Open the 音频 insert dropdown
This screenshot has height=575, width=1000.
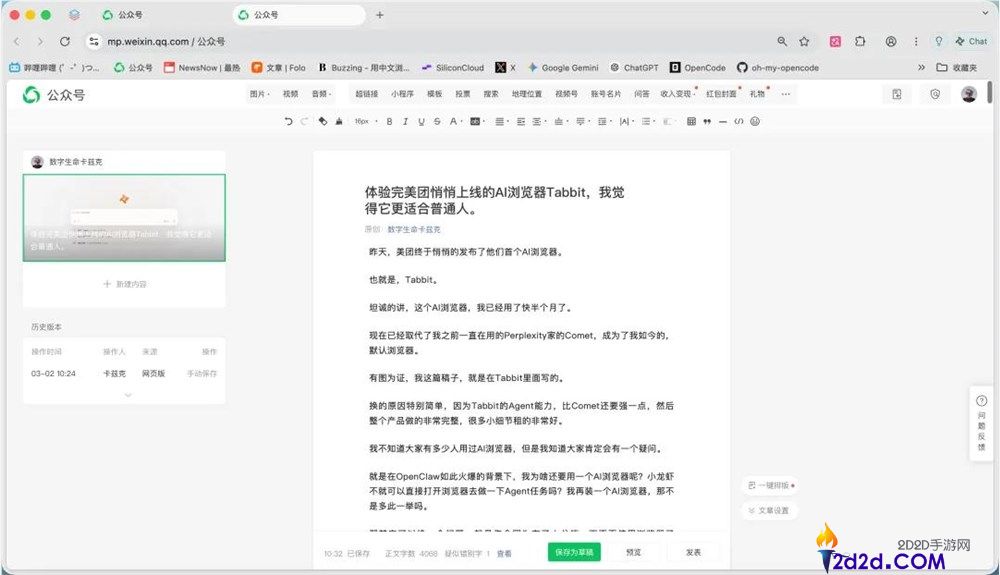point(321,94)
